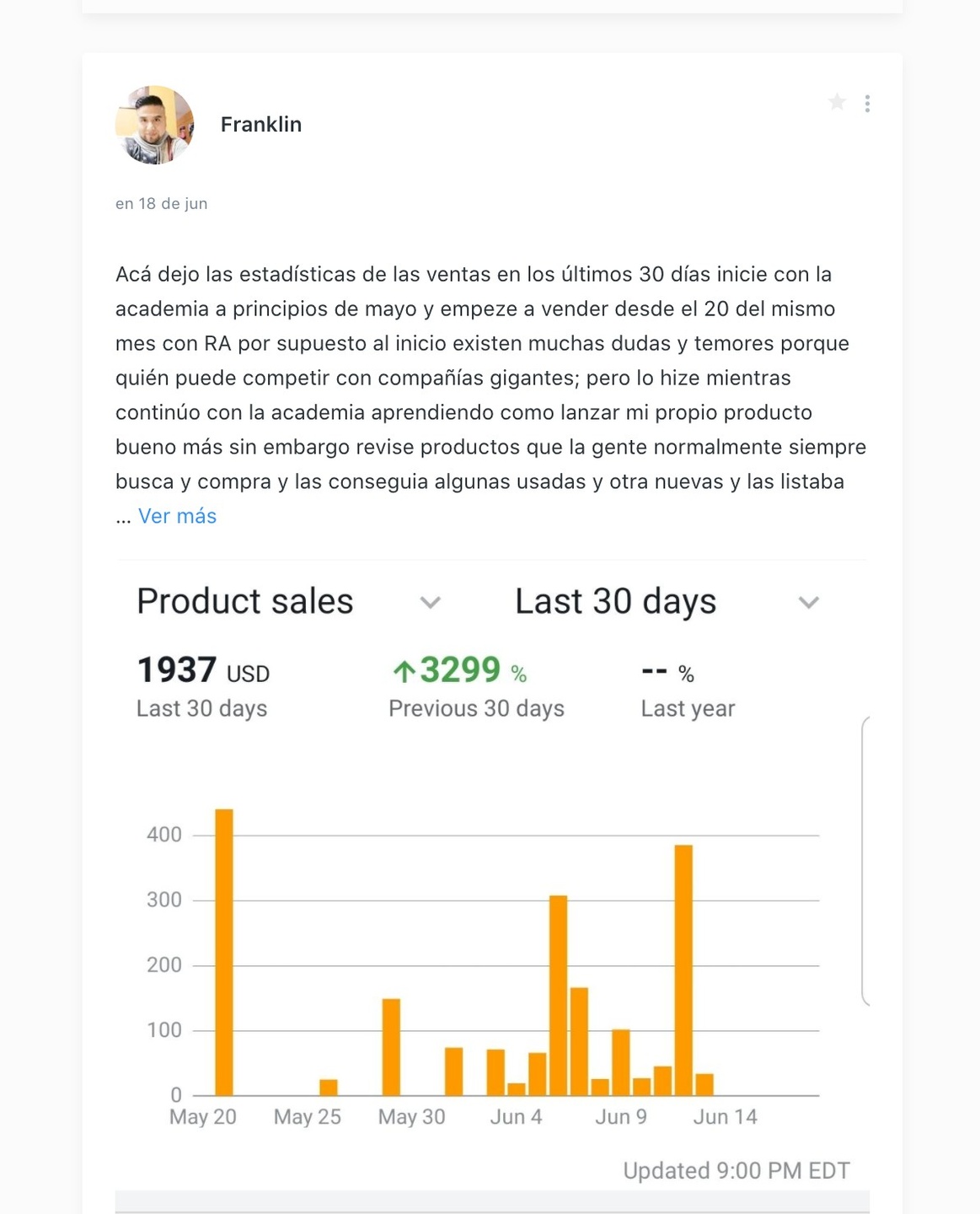Click Franklin's profile avatar
This screenshot has height=1214, width=980.
(155, 125)
